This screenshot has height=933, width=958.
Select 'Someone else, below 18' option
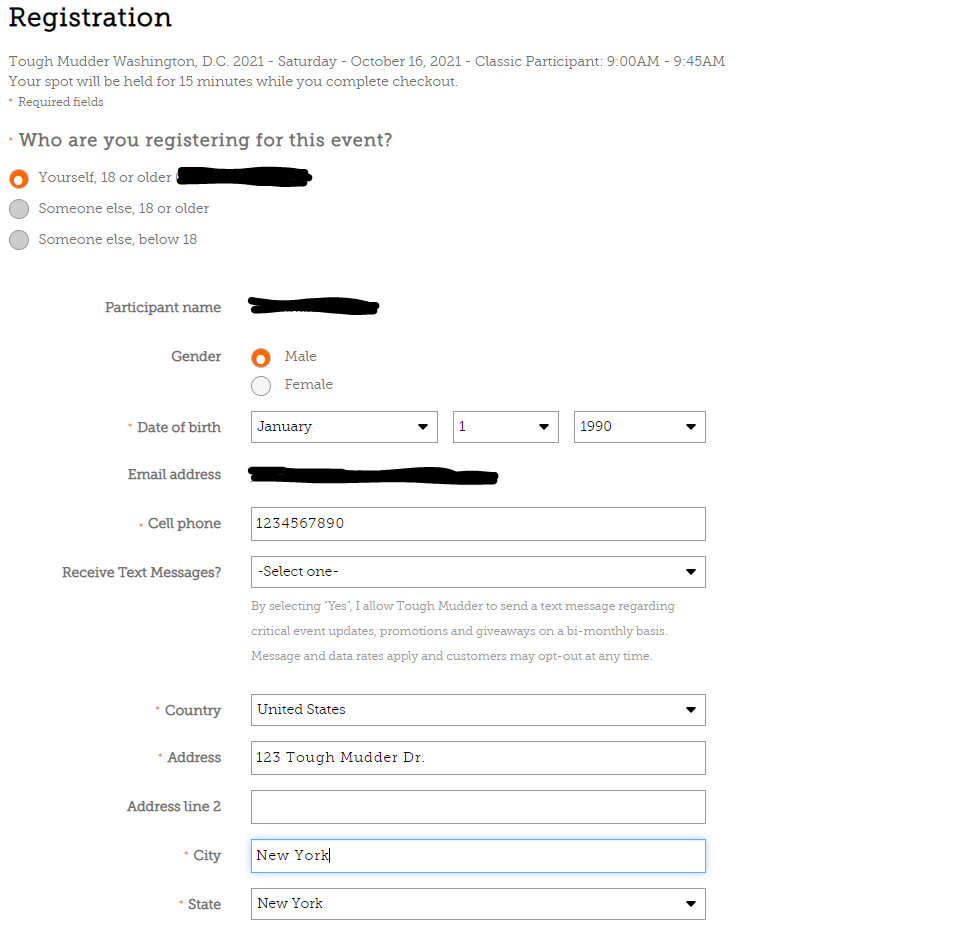coord(19,240)
